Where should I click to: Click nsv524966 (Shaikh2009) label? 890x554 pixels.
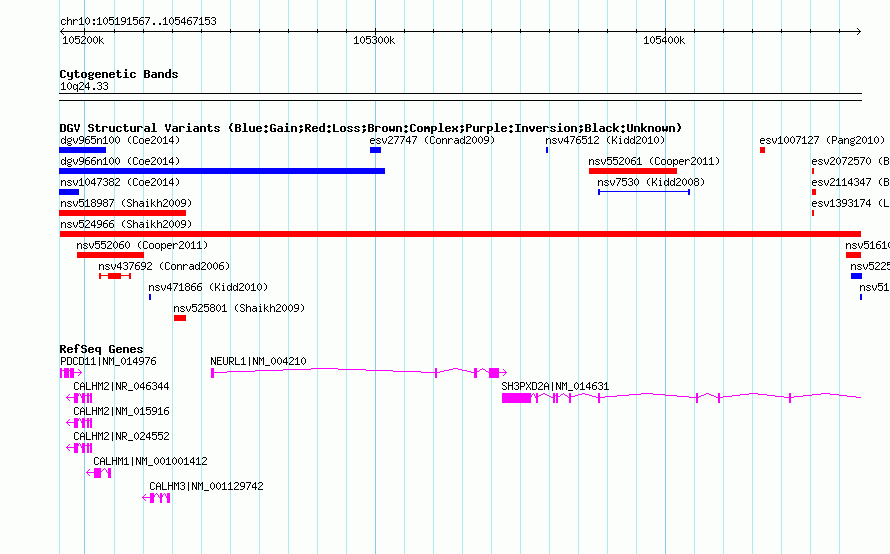click(x=126, y=224)
